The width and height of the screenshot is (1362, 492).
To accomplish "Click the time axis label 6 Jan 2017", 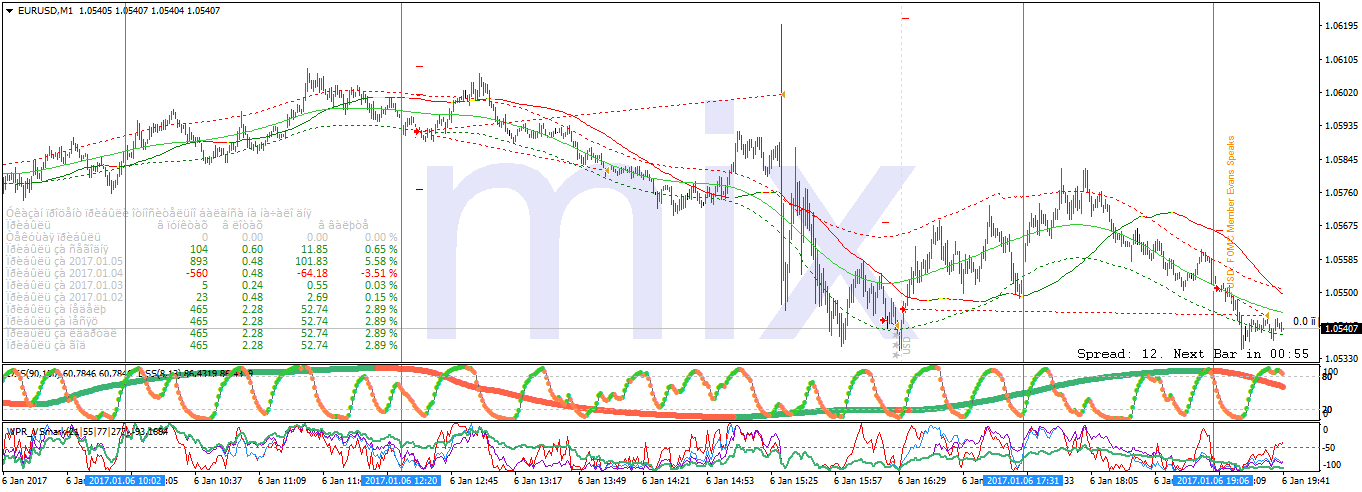I will click(x=25, y=481).
